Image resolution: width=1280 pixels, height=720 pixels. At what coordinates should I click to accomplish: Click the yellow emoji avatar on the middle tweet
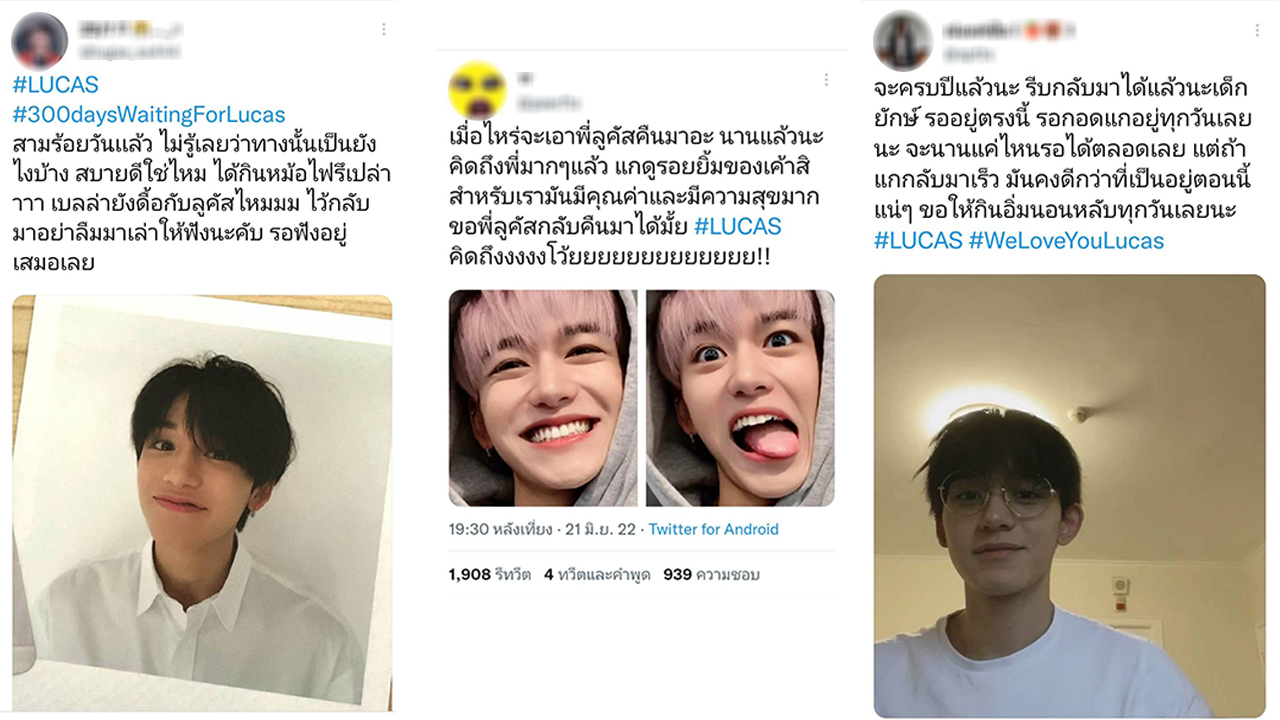[477, 89]
